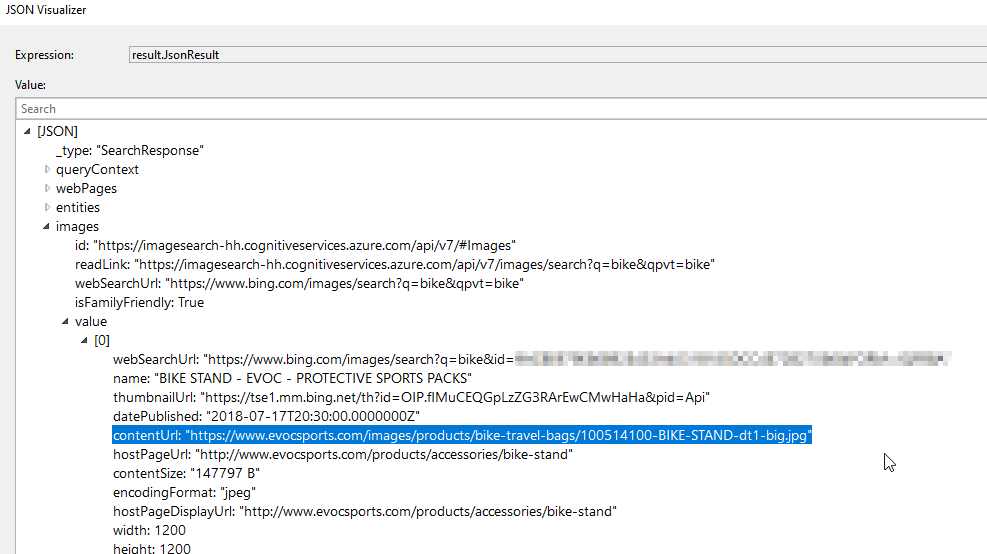Click the value label
Image resolution: width=987 pixels, height=554 pixels.
(x=91, y=322)
